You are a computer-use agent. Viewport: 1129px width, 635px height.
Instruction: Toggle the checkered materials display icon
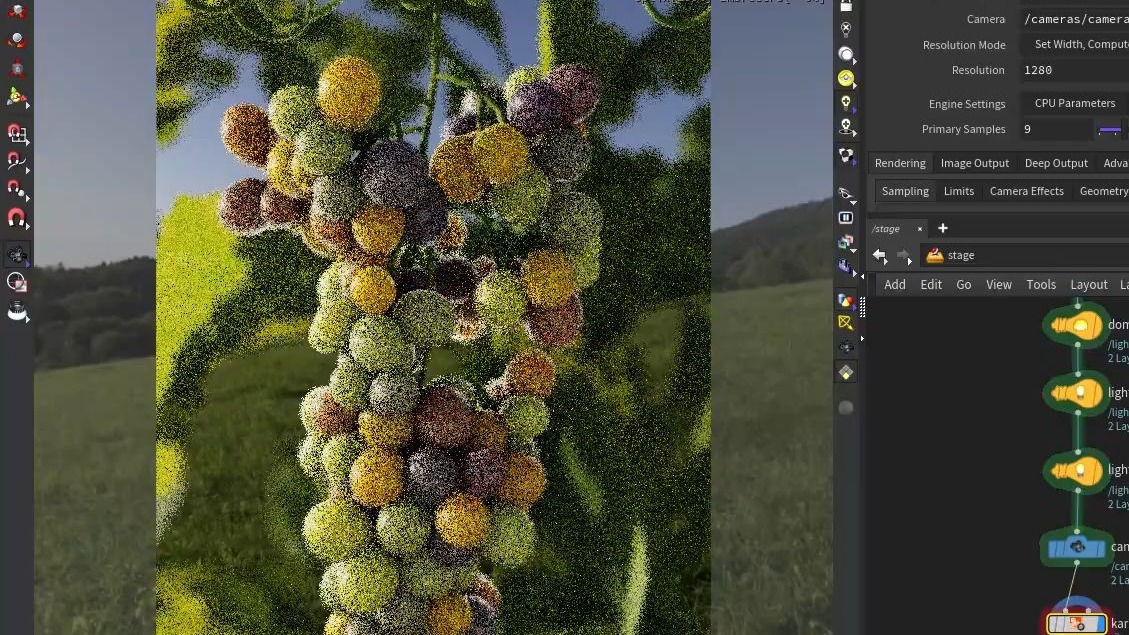(x=846, y=156)
